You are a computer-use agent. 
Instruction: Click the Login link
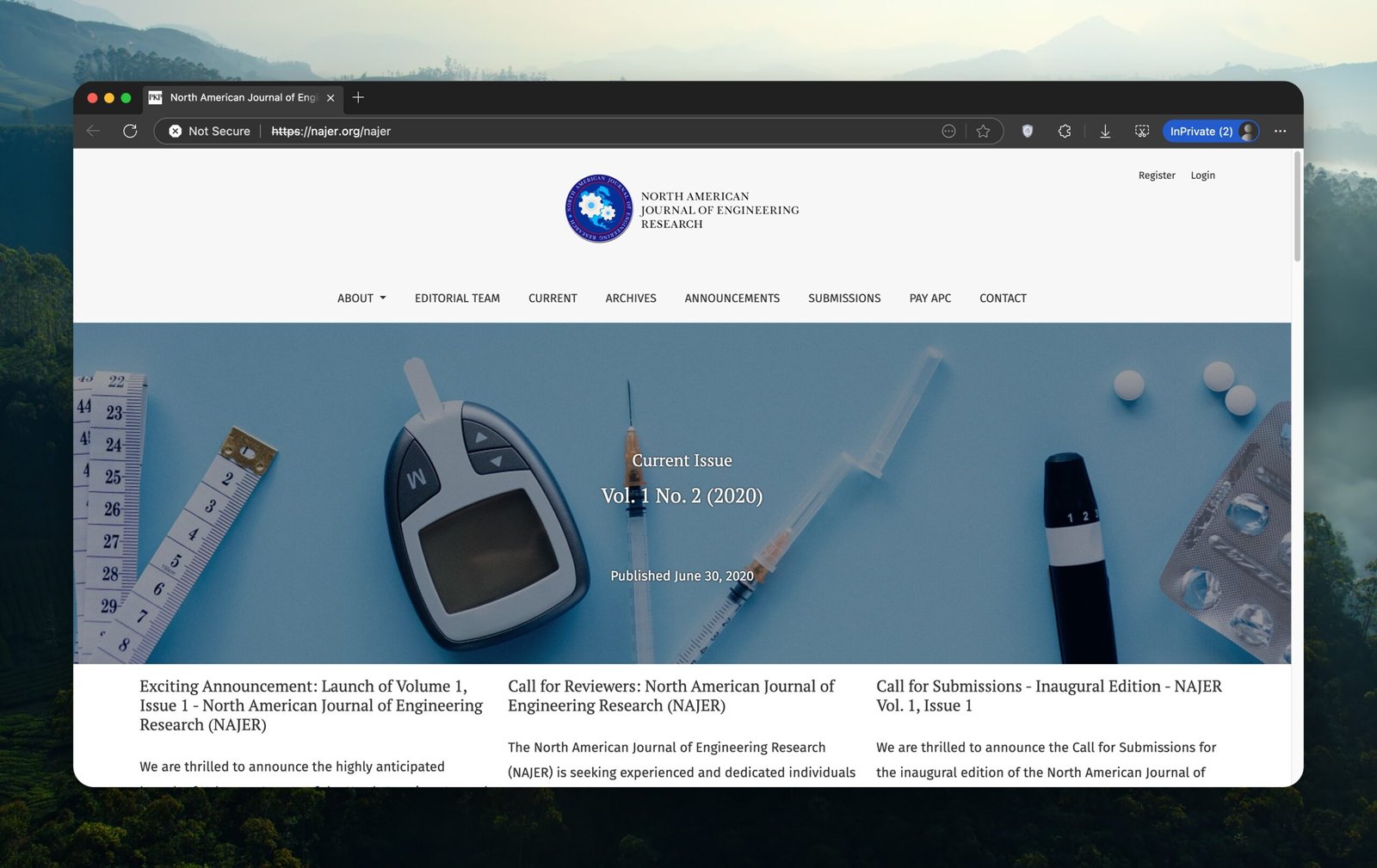point(1202,175)
